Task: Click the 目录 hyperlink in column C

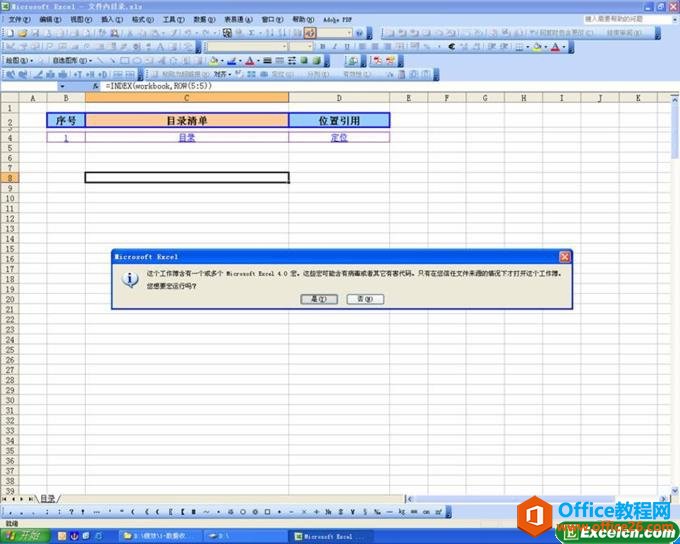Action: [x=187, y=138]
